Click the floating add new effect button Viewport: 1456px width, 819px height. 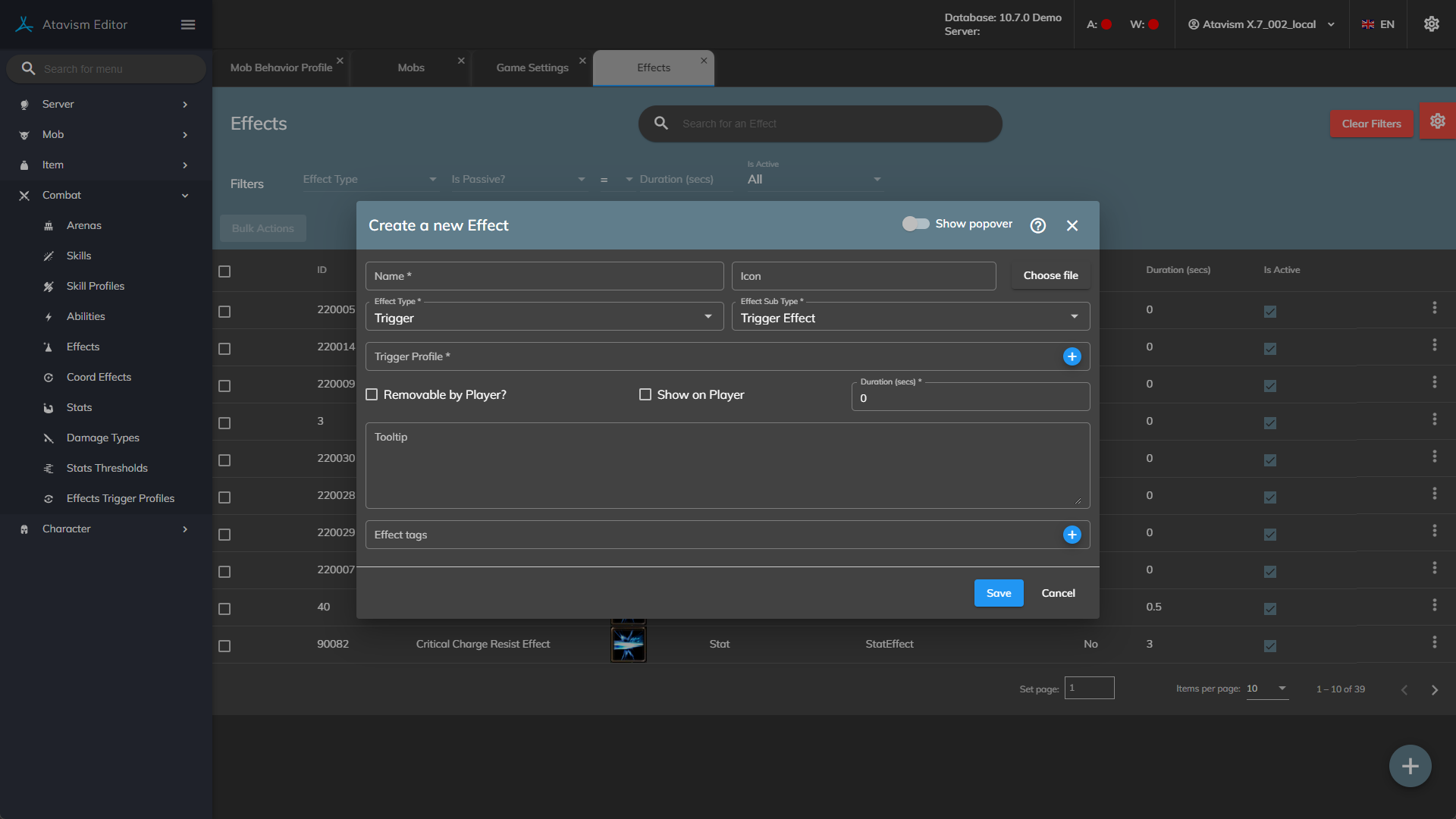pos(1410,766)
